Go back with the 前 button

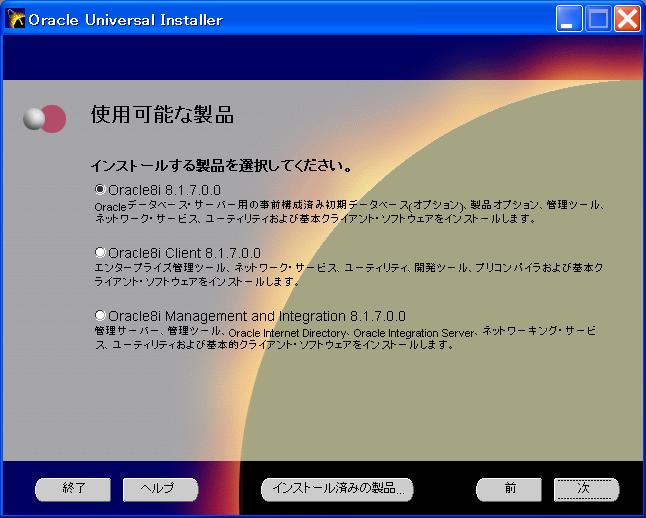coord(509,489)
